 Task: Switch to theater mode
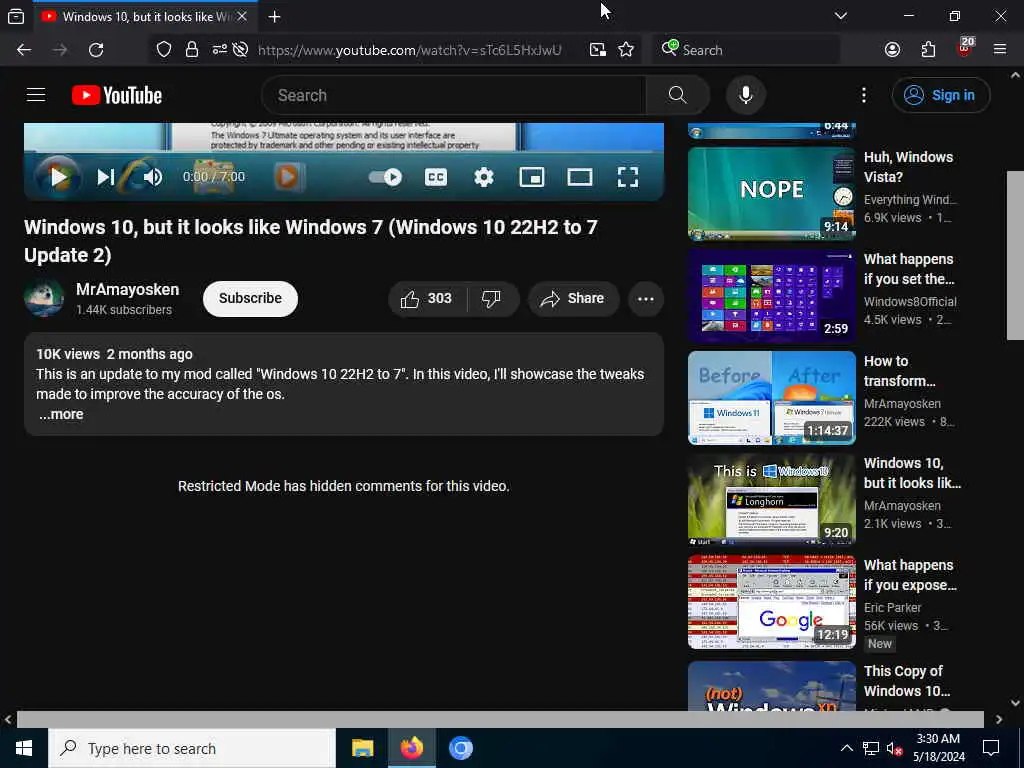click(x=579, y=177)
